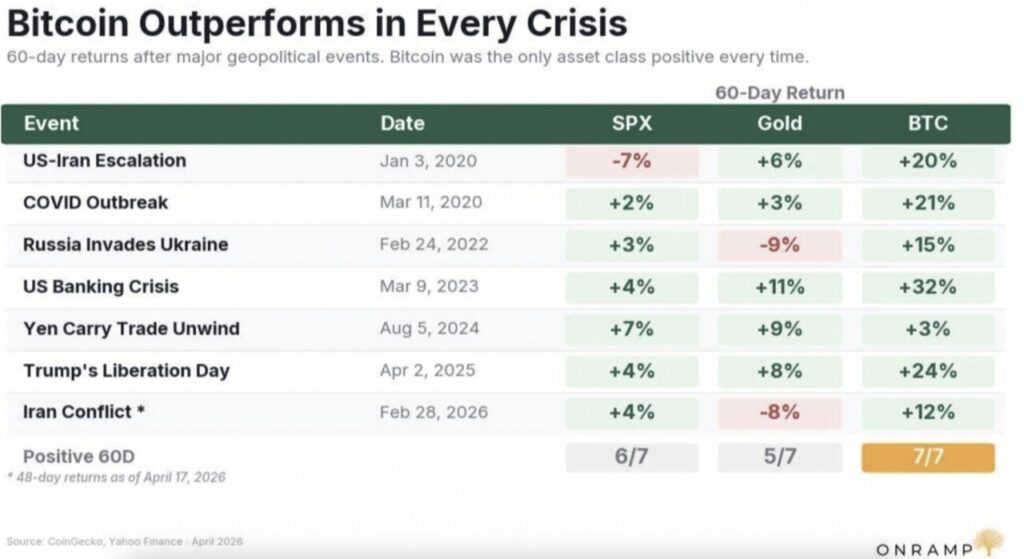Click the SPX column header
The height and width of the screenshot is (559, 1024).
tap(632, 124)
